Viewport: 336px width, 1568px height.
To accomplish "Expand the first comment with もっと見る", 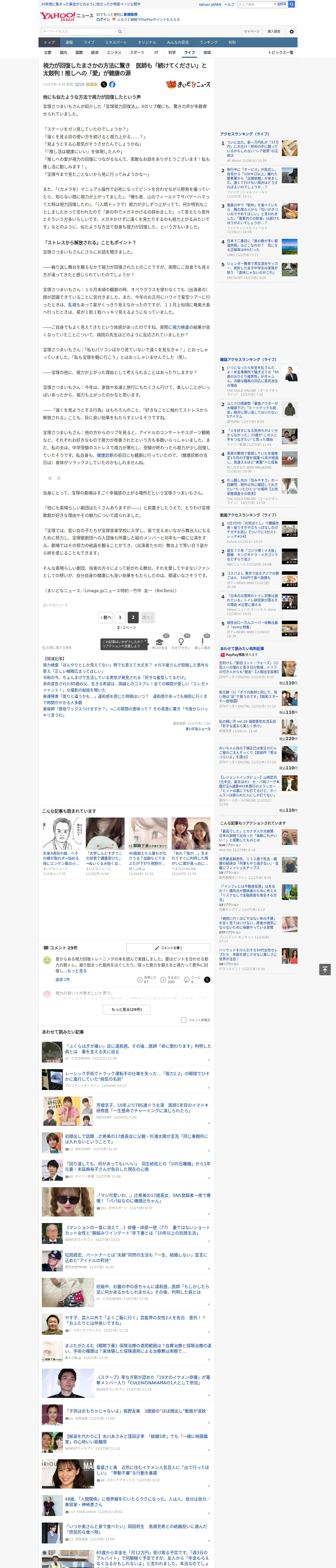I will [77, 971].
